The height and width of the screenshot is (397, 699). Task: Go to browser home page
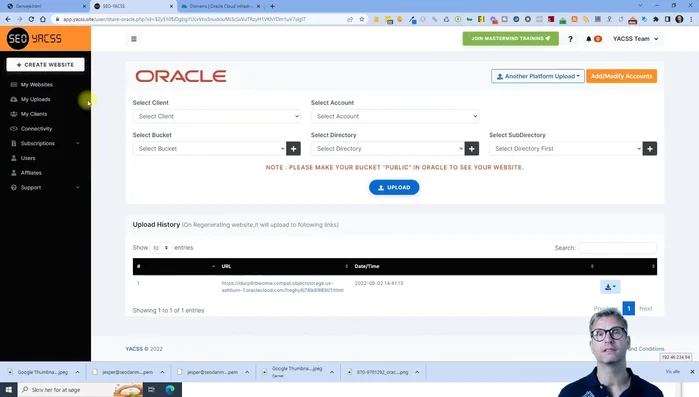coord(43,19)
